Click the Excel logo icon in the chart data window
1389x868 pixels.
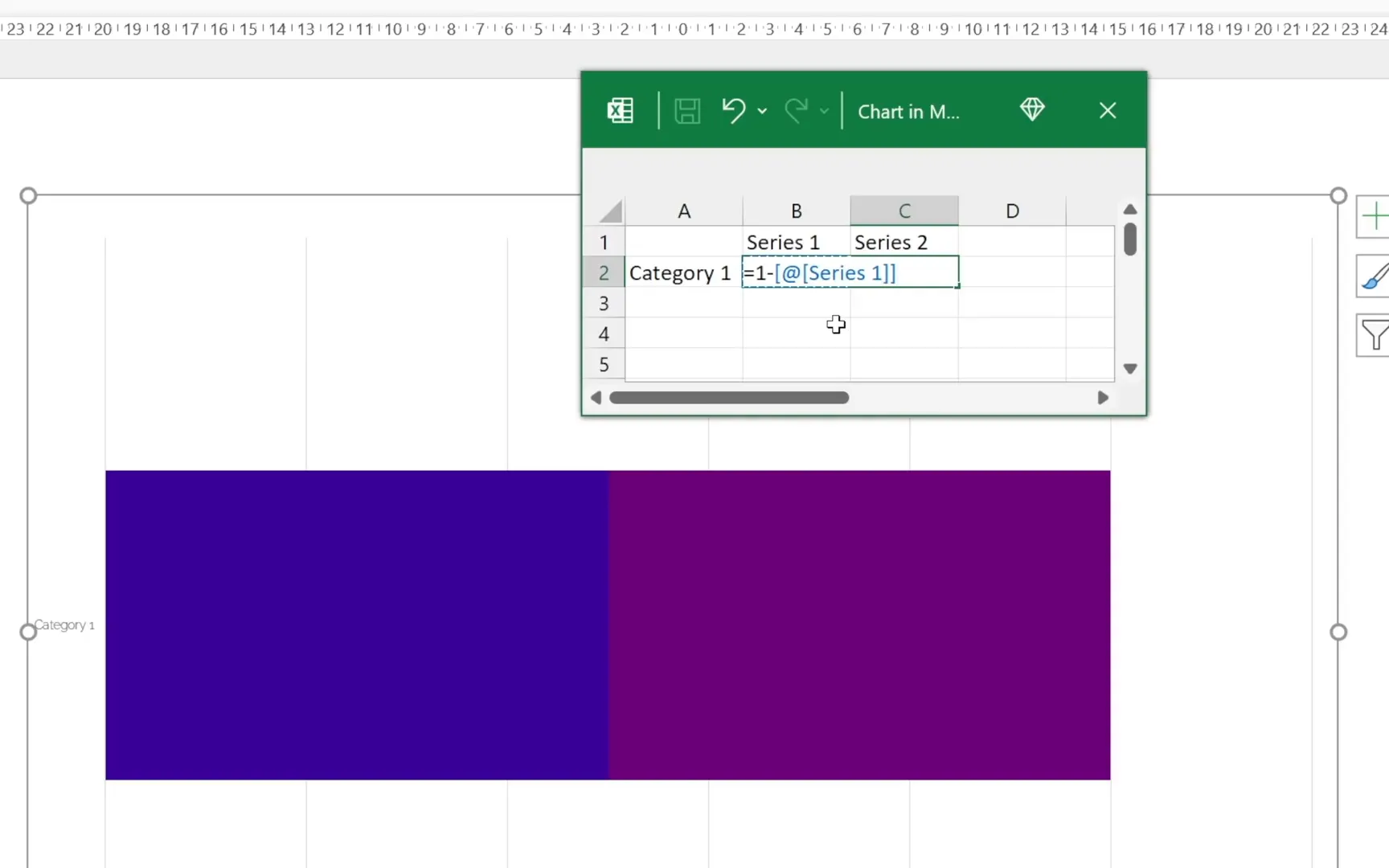pos(620,110)
